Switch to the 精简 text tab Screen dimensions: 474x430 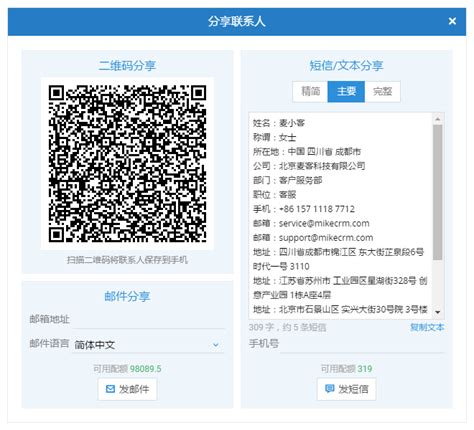click(x=310, y=91)
